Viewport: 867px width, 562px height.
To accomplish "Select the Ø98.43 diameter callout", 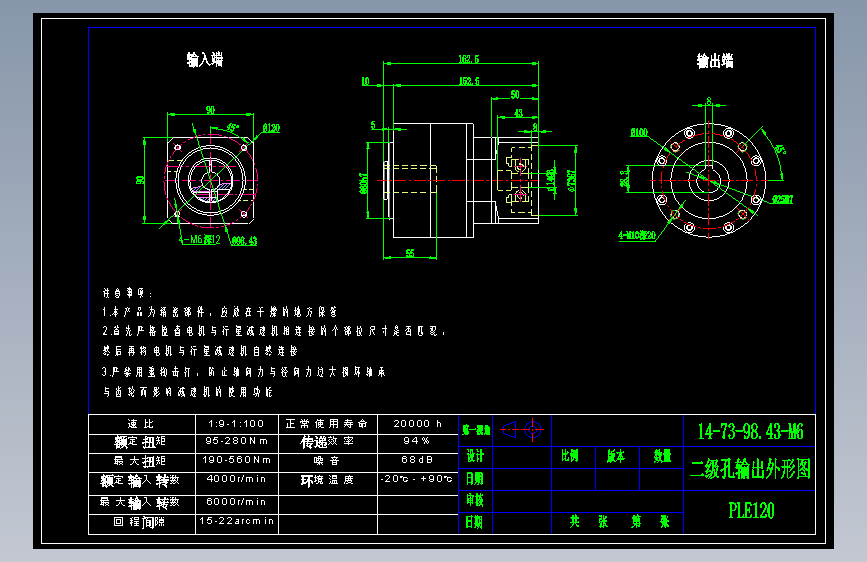I will pos(244,241).
